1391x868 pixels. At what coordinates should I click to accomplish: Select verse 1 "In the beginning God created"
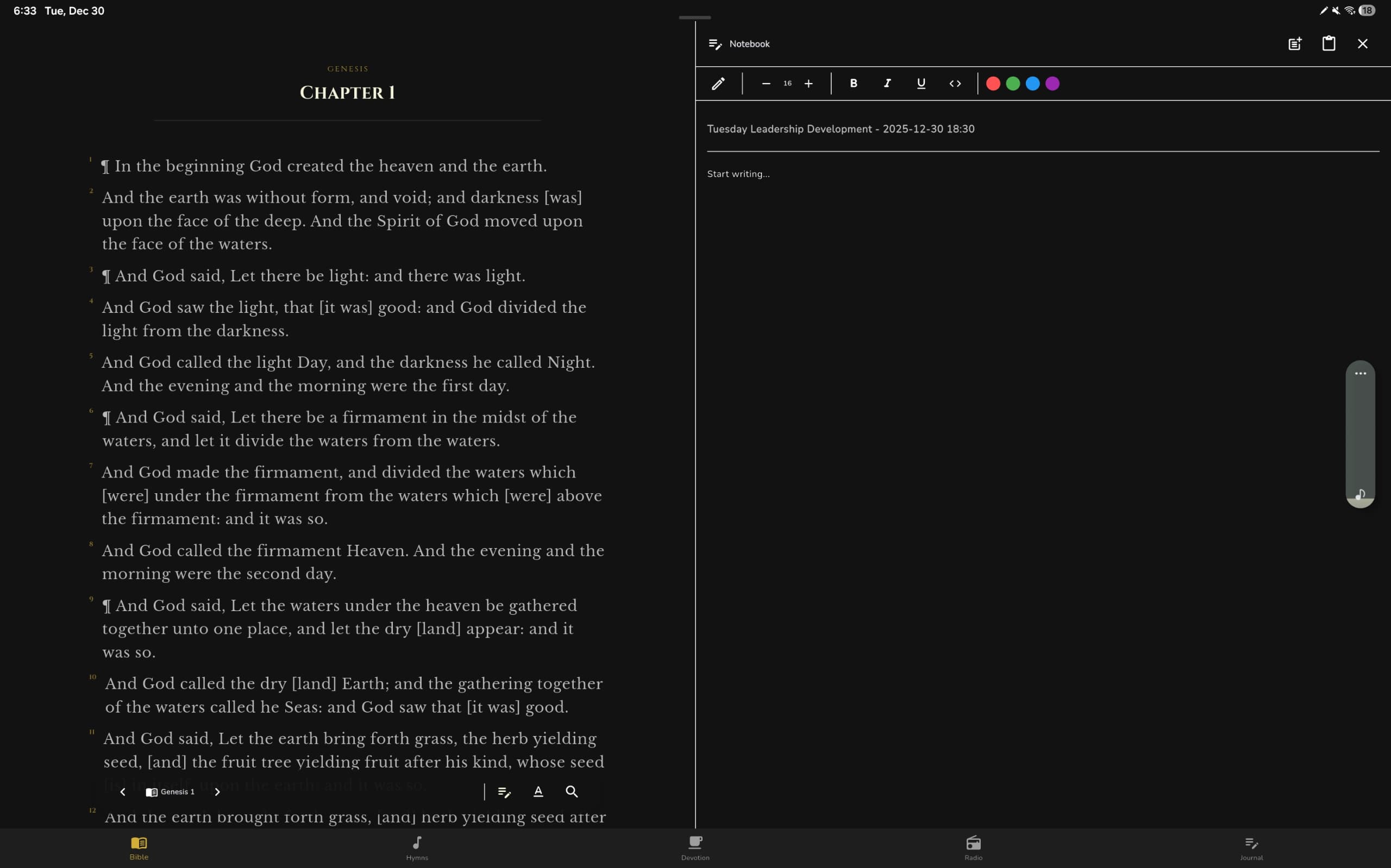click(x=324, y=166)
